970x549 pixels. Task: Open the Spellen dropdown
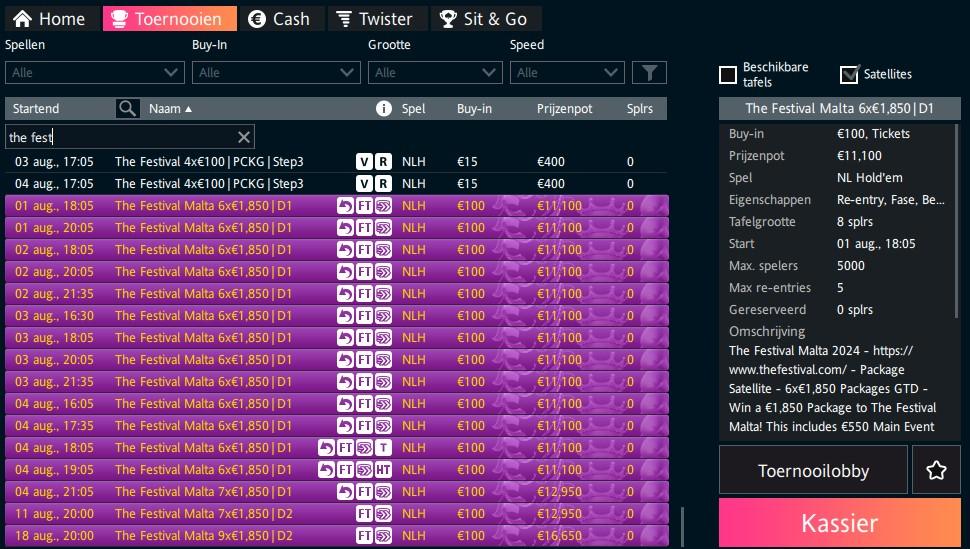(x=94, y=72)
